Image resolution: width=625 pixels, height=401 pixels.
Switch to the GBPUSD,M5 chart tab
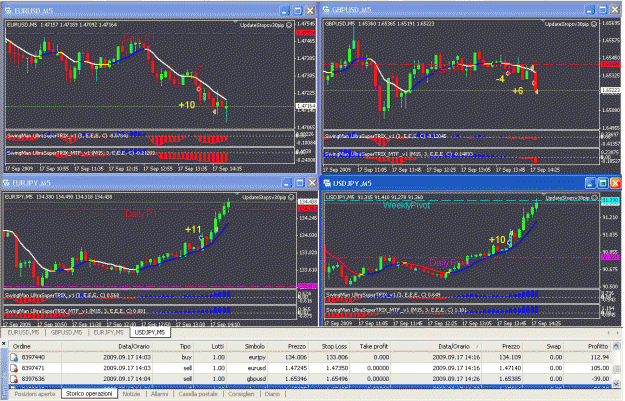point(66,332)
